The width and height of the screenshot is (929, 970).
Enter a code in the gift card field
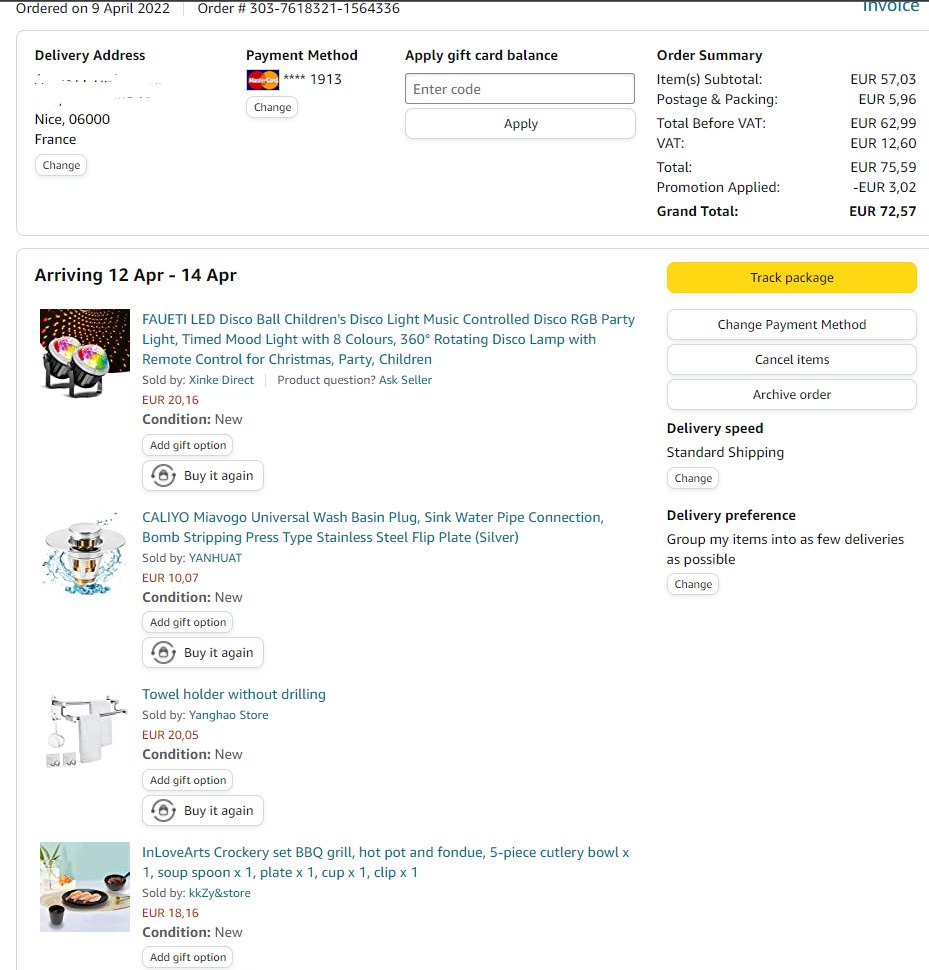click(x=520, y=89)
